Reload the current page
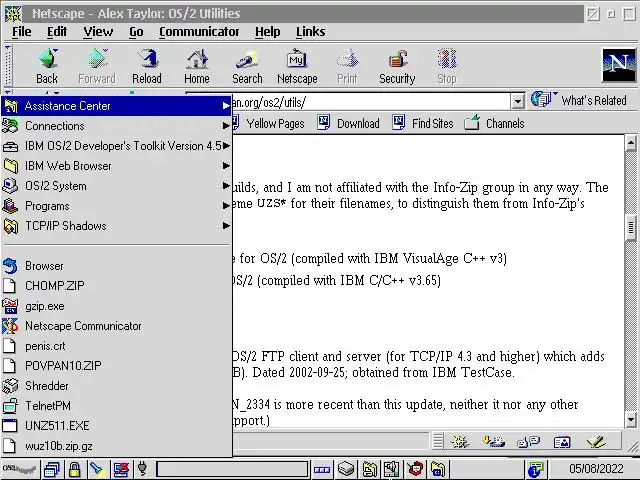The width and height of the screenshot is (640, 480). (x=147, y=67)
